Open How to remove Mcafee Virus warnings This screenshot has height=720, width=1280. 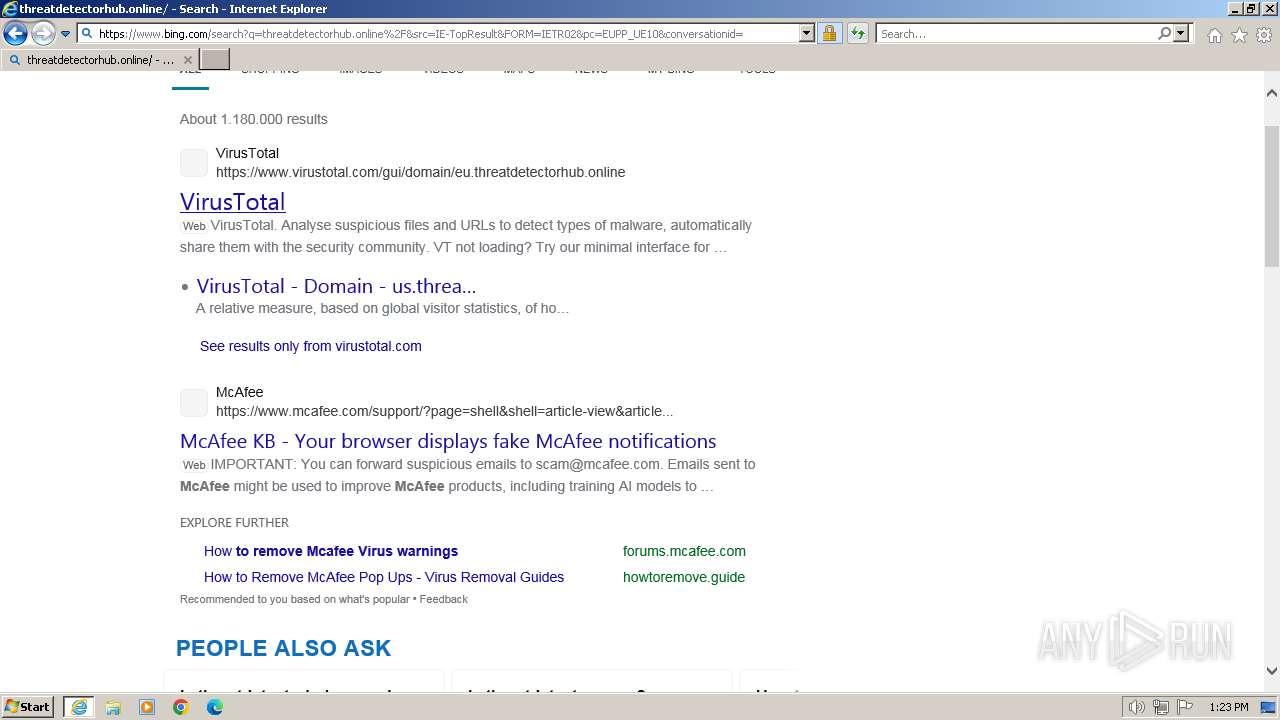pyautogui.click(x=331, y=551)
